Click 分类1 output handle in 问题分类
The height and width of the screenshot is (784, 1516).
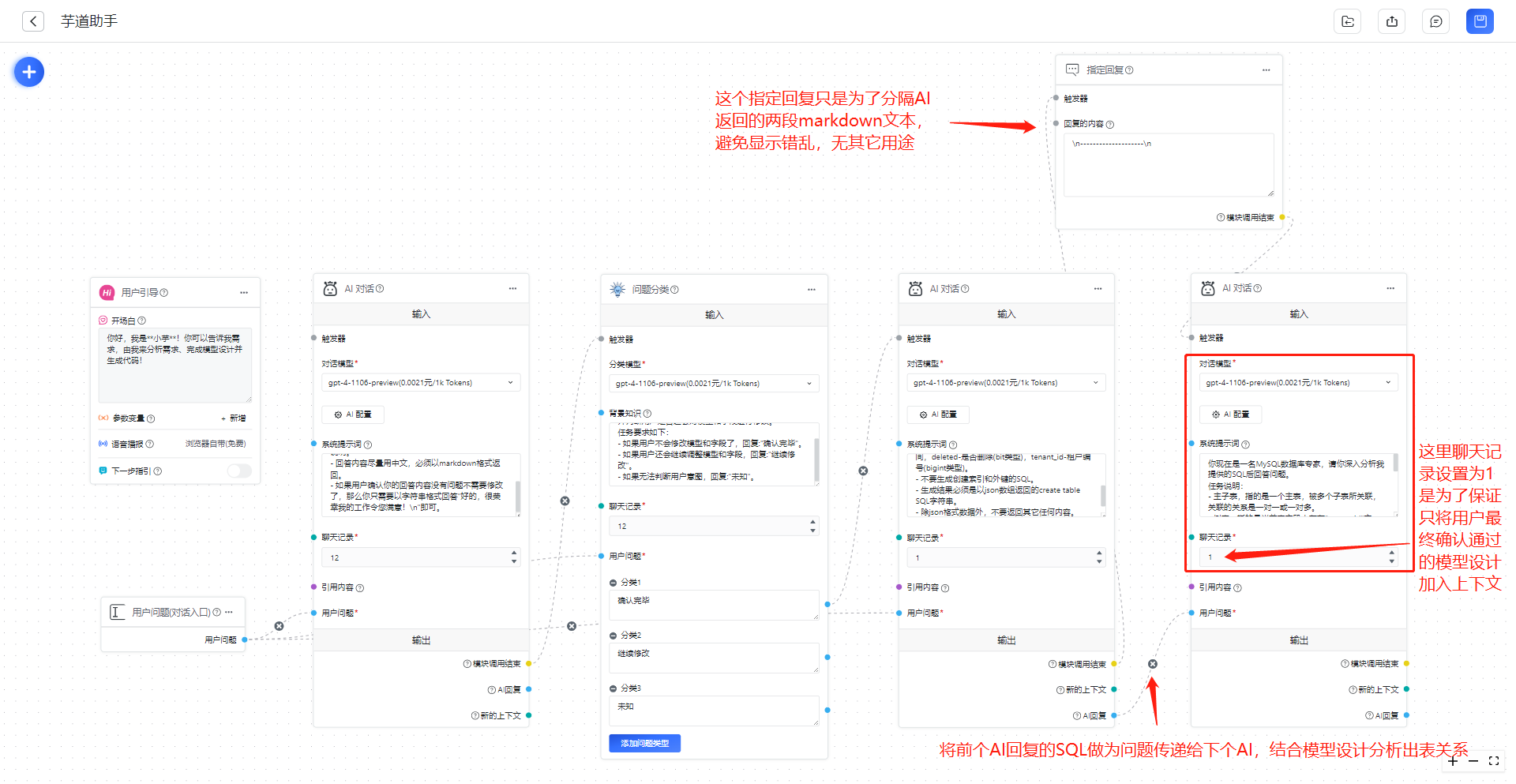[x=827, y=605]
